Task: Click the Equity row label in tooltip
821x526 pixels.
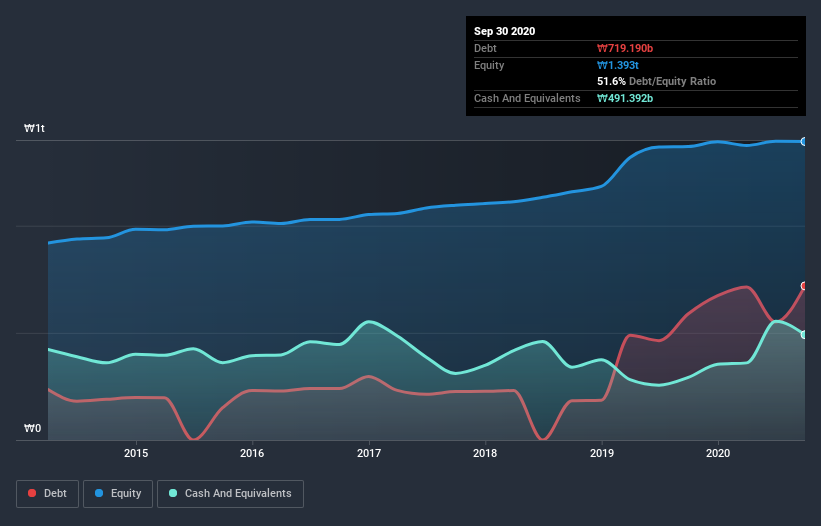Action: point(489,65)
